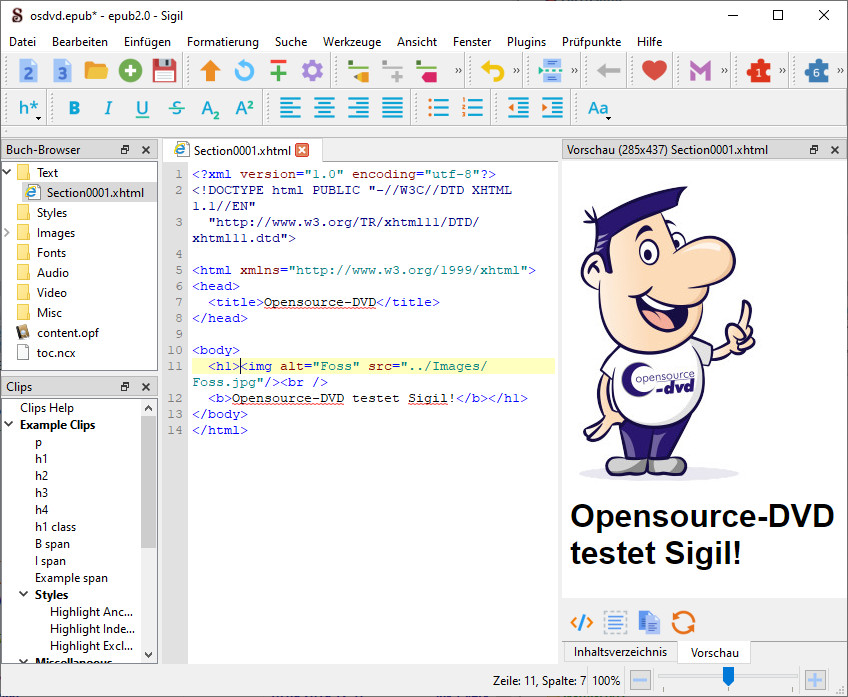Open the purple settings gear icon
The image size is (848, 697).
pyautogui.click(x=312, y=71)
